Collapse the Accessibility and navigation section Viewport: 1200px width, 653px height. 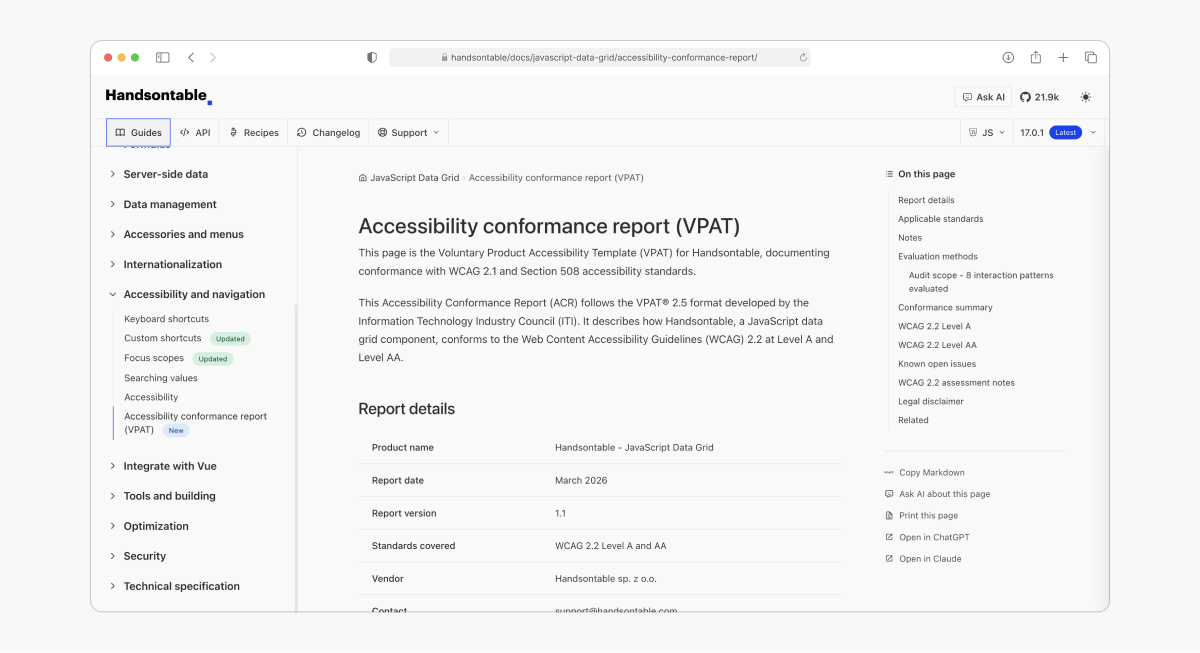[194, 294]
